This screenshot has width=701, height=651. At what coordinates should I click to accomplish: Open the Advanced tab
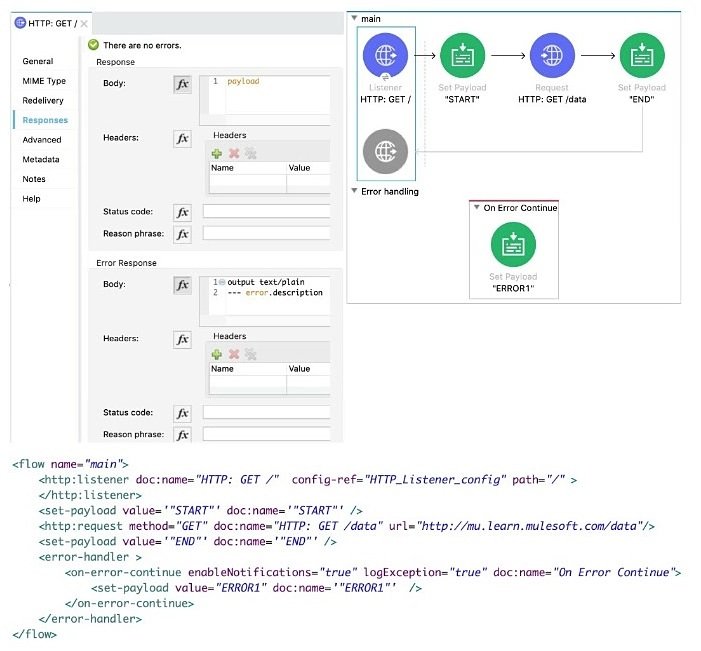tap(42, 140)
